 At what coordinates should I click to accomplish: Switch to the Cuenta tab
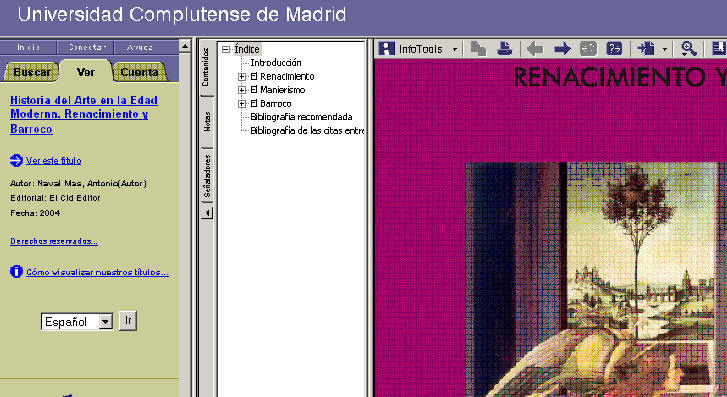click(139, 72)
